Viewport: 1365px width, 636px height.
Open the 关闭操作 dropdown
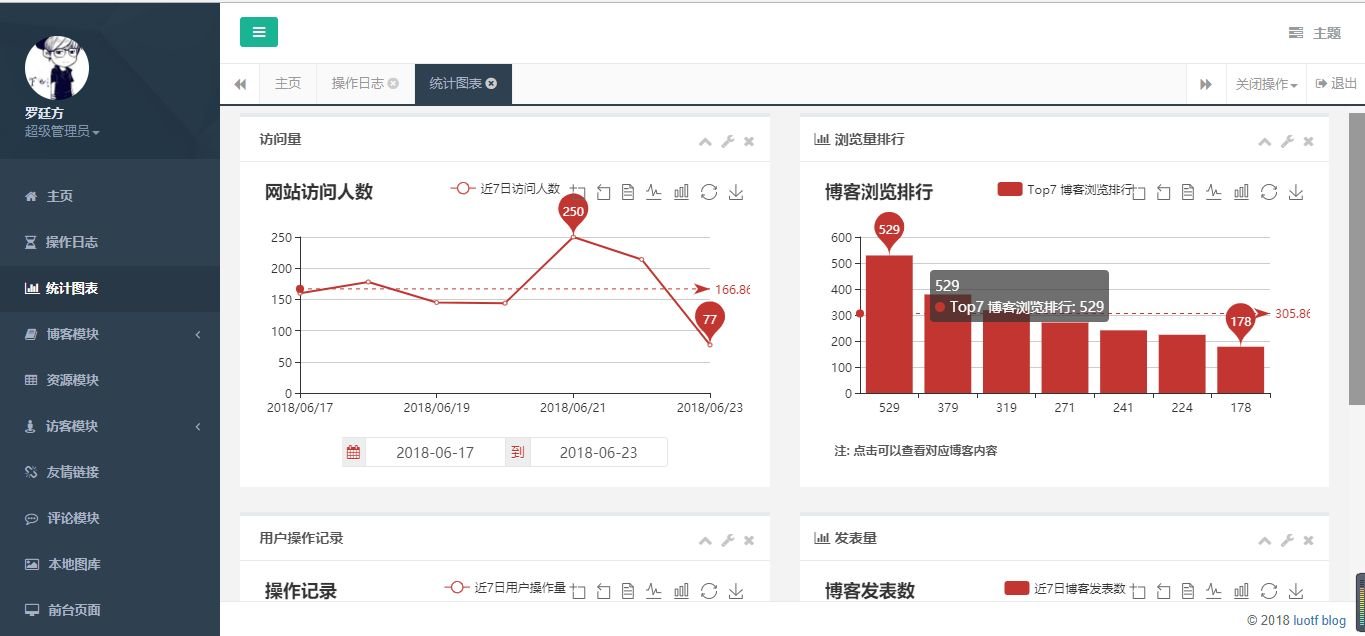1266,84
